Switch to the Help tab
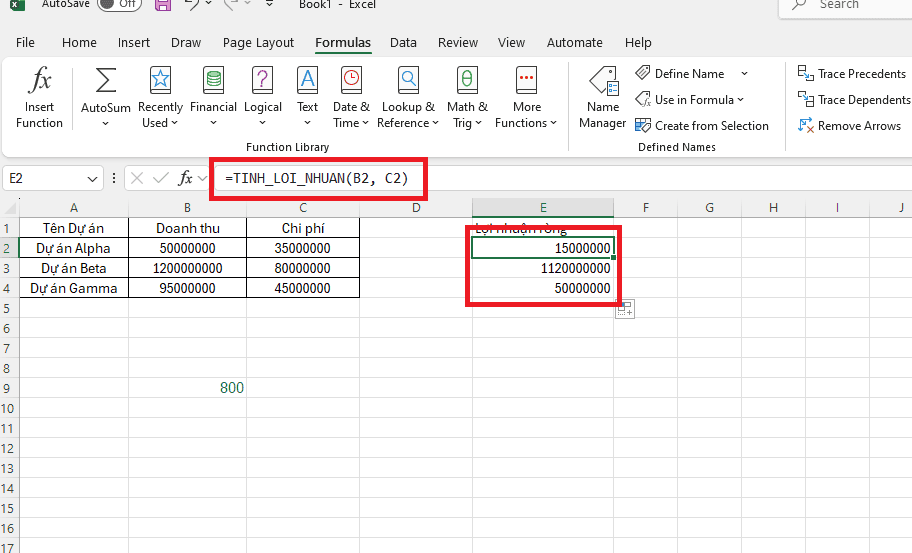912x553 pixels. tap(638, 42)
